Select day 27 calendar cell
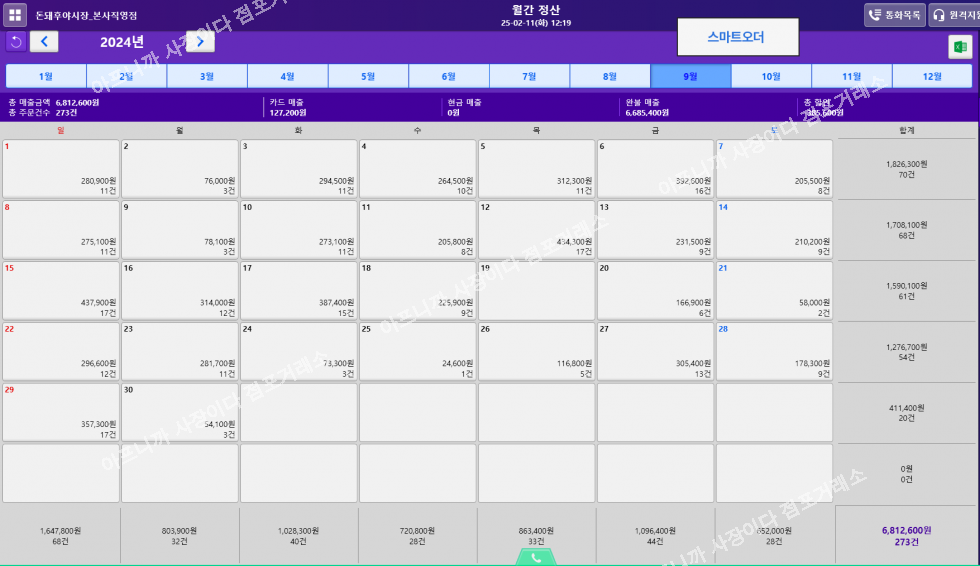 coord(655,351)
